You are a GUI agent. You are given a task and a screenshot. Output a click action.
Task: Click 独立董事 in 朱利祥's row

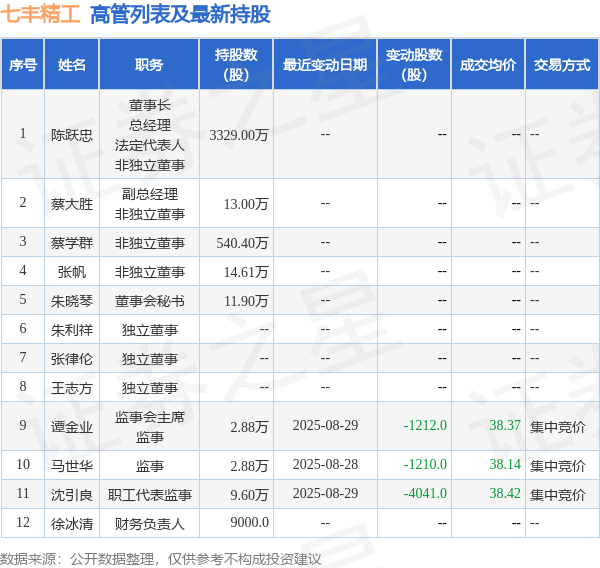pos(150,330)
